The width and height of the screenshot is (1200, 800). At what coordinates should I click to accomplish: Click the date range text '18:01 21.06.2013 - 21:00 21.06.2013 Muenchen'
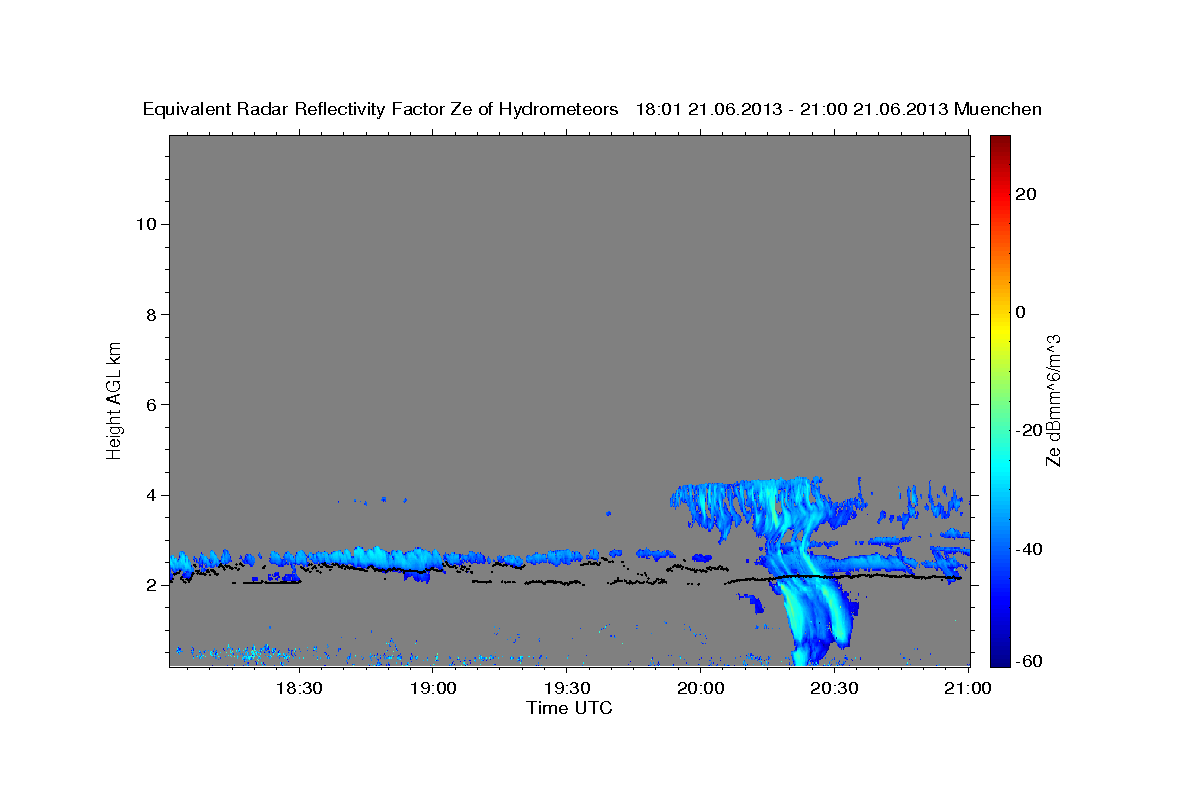coord(839,109)
